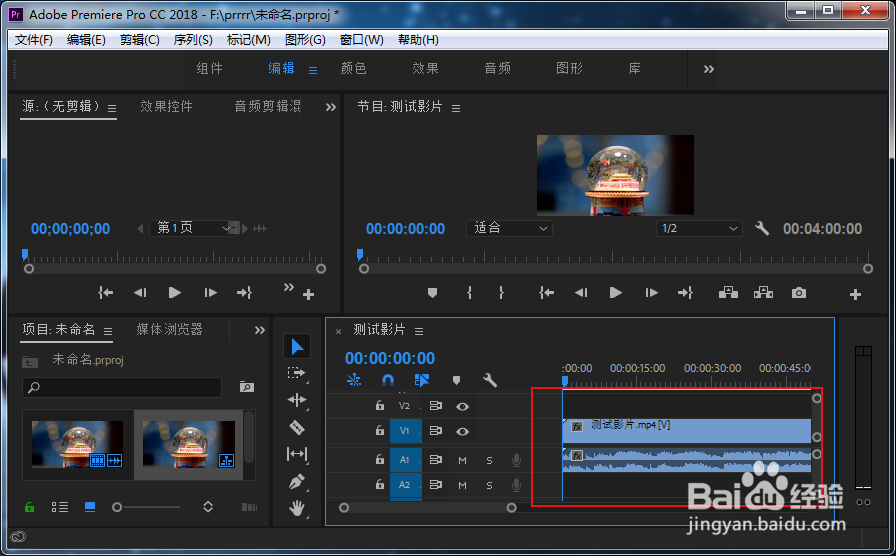Mark Out point in Program monitor

pyautogui.click(x=501, y=293)
